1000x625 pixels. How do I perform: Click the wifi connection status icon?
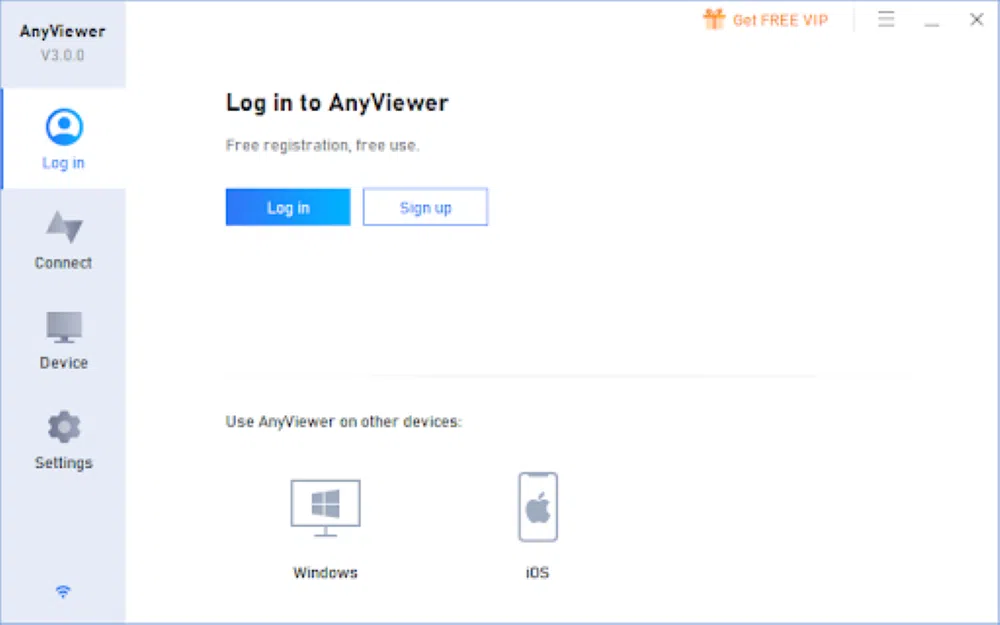click(x=62, y=592)
